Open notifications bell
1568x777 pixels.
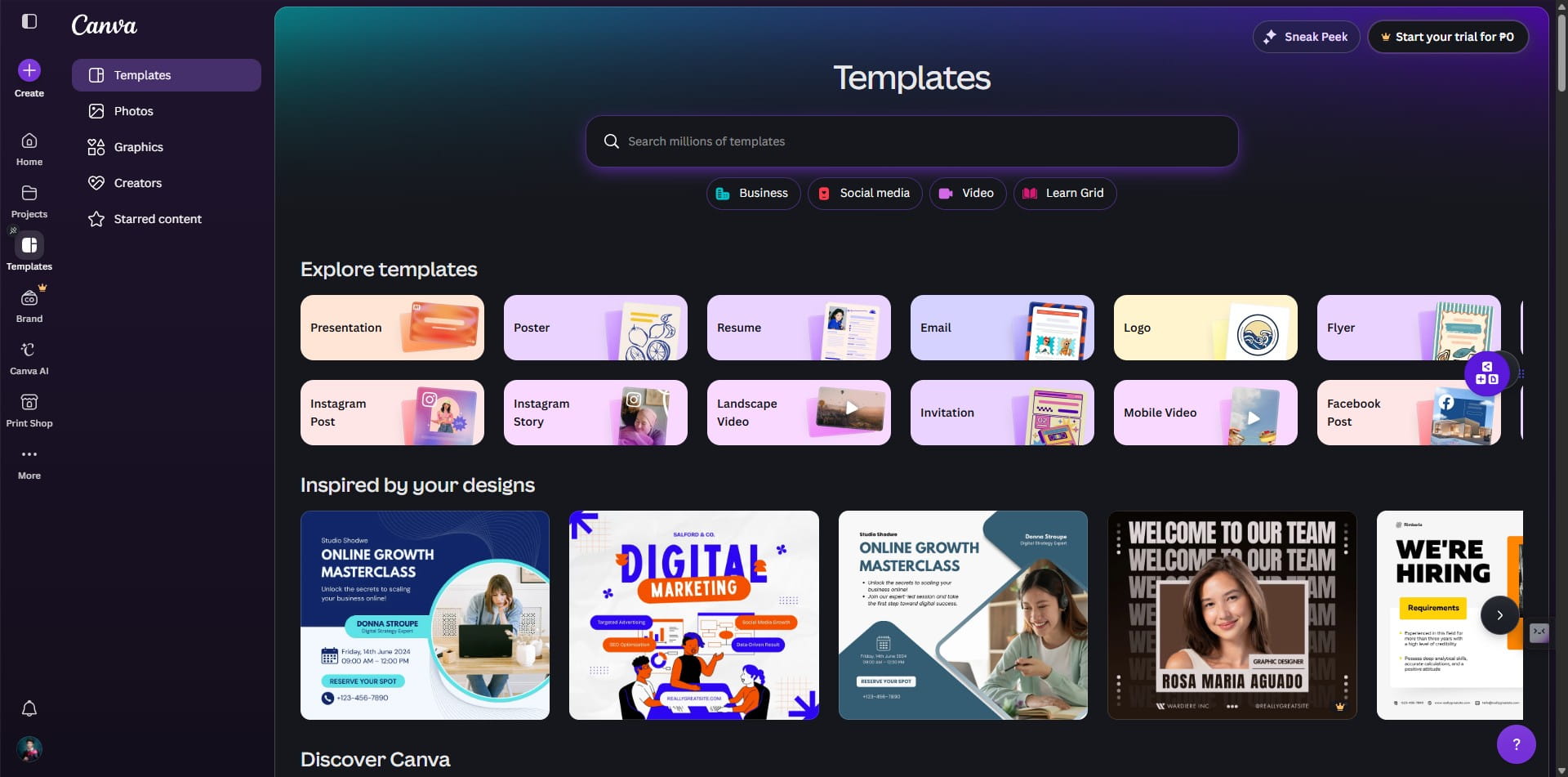pos(29,708)
